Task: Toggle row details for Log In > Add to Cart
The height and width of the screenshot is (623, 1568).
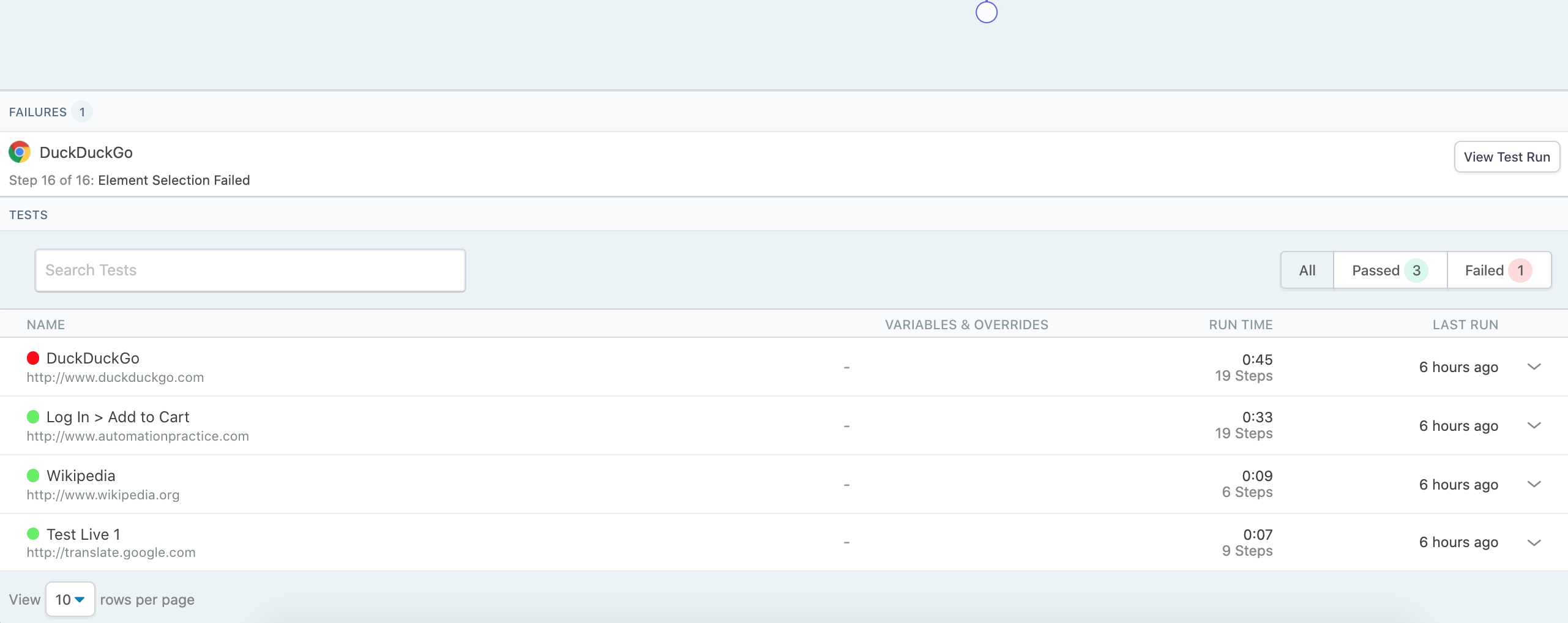Action: point(1535,425)
